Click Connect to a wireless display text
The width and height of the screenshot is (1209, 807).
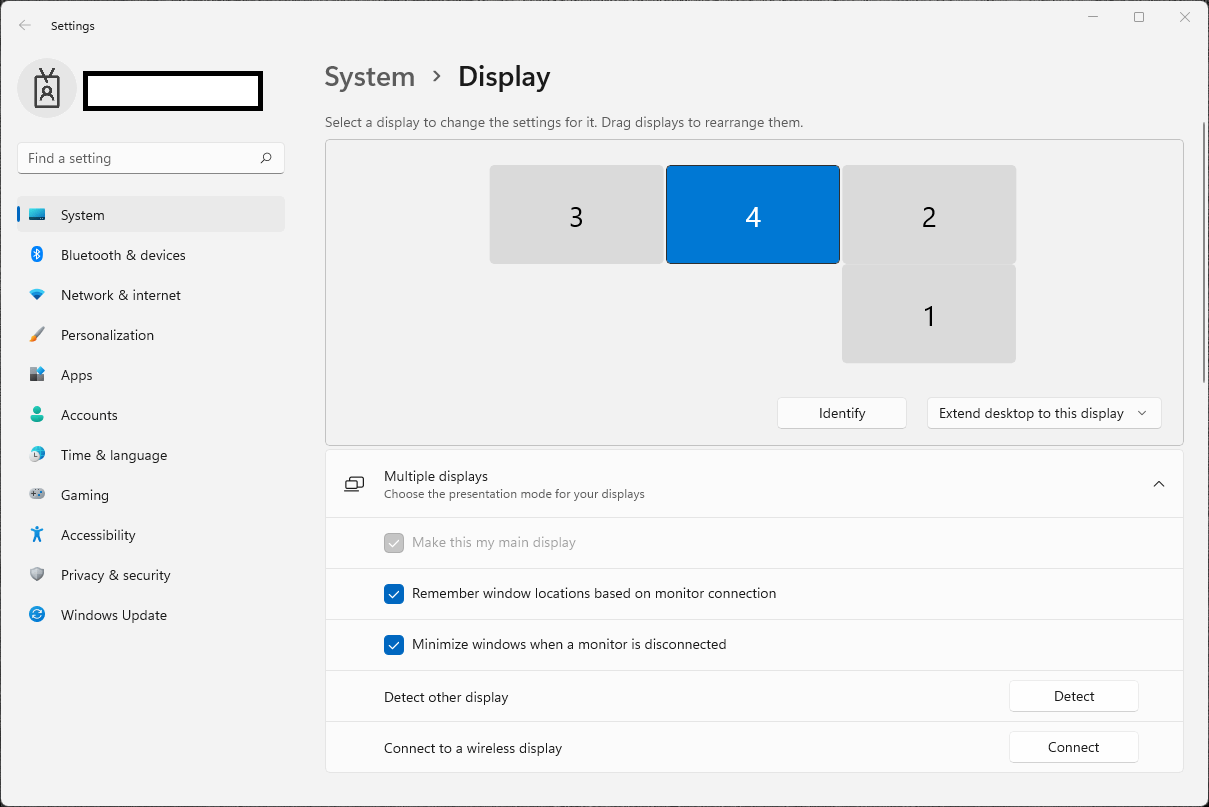pos(473,748)
